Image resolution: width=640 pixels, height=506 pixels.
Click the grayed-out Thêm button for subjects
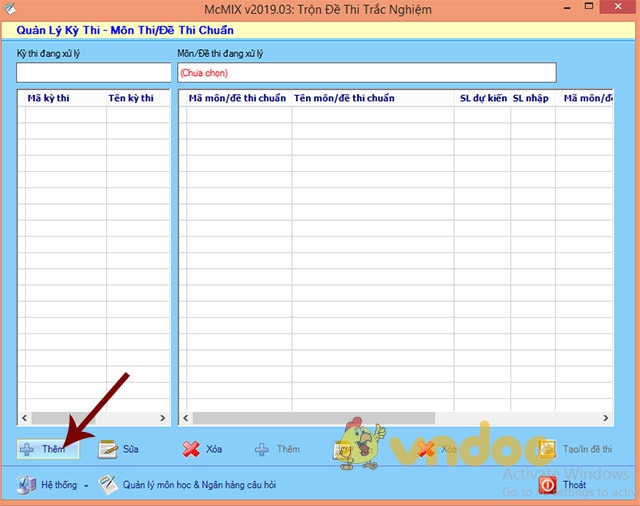click(277, 449)
